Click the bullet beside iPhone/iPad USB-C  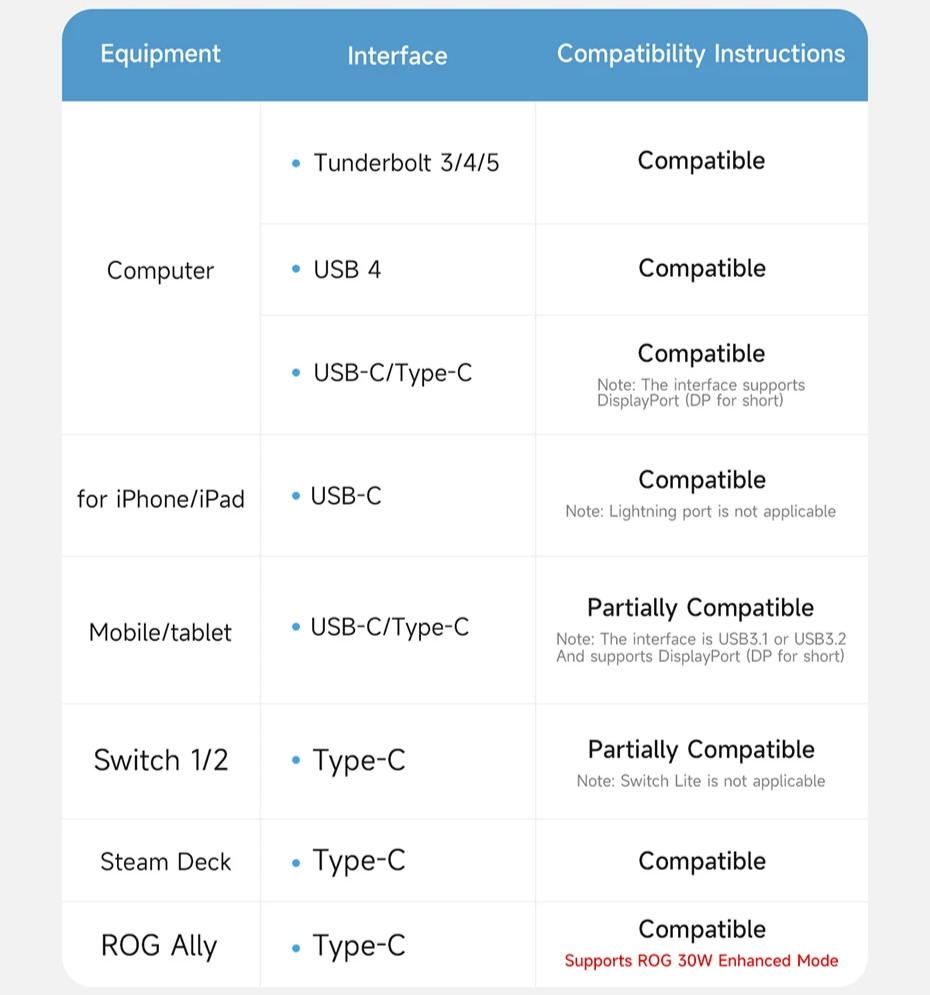(x=296, y=496)
